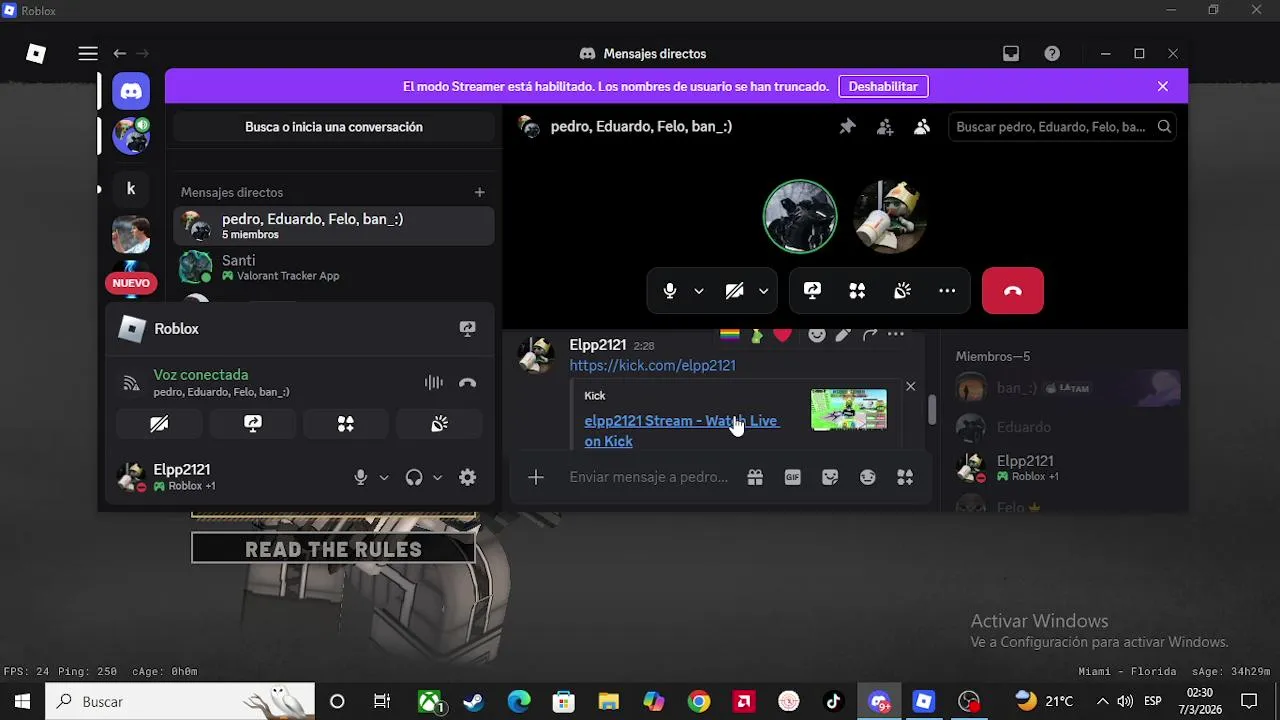Toggle microphone mute in call controls

click(670, 291)
